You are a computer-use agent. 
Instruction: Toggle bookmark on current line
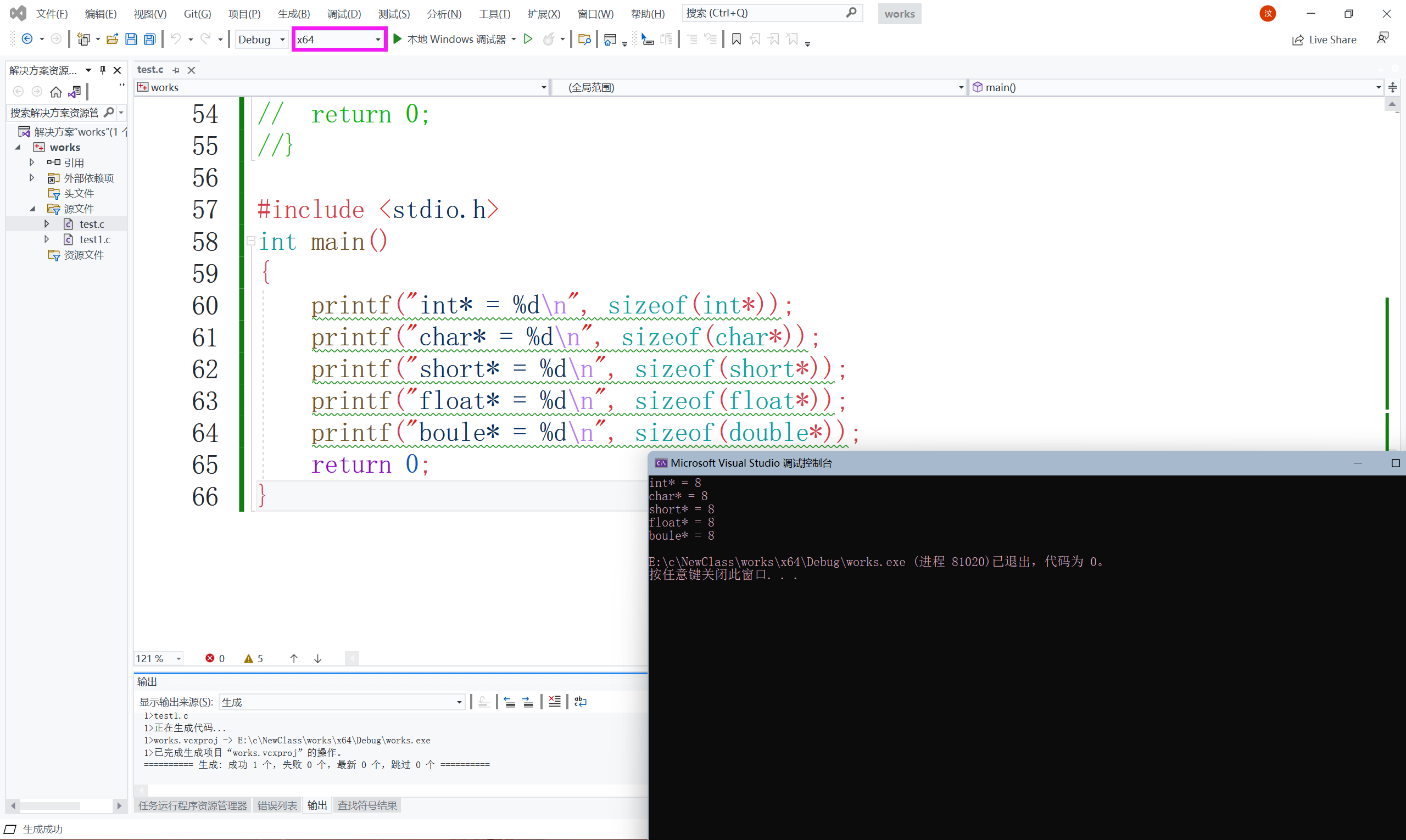(x=736, y=39)
